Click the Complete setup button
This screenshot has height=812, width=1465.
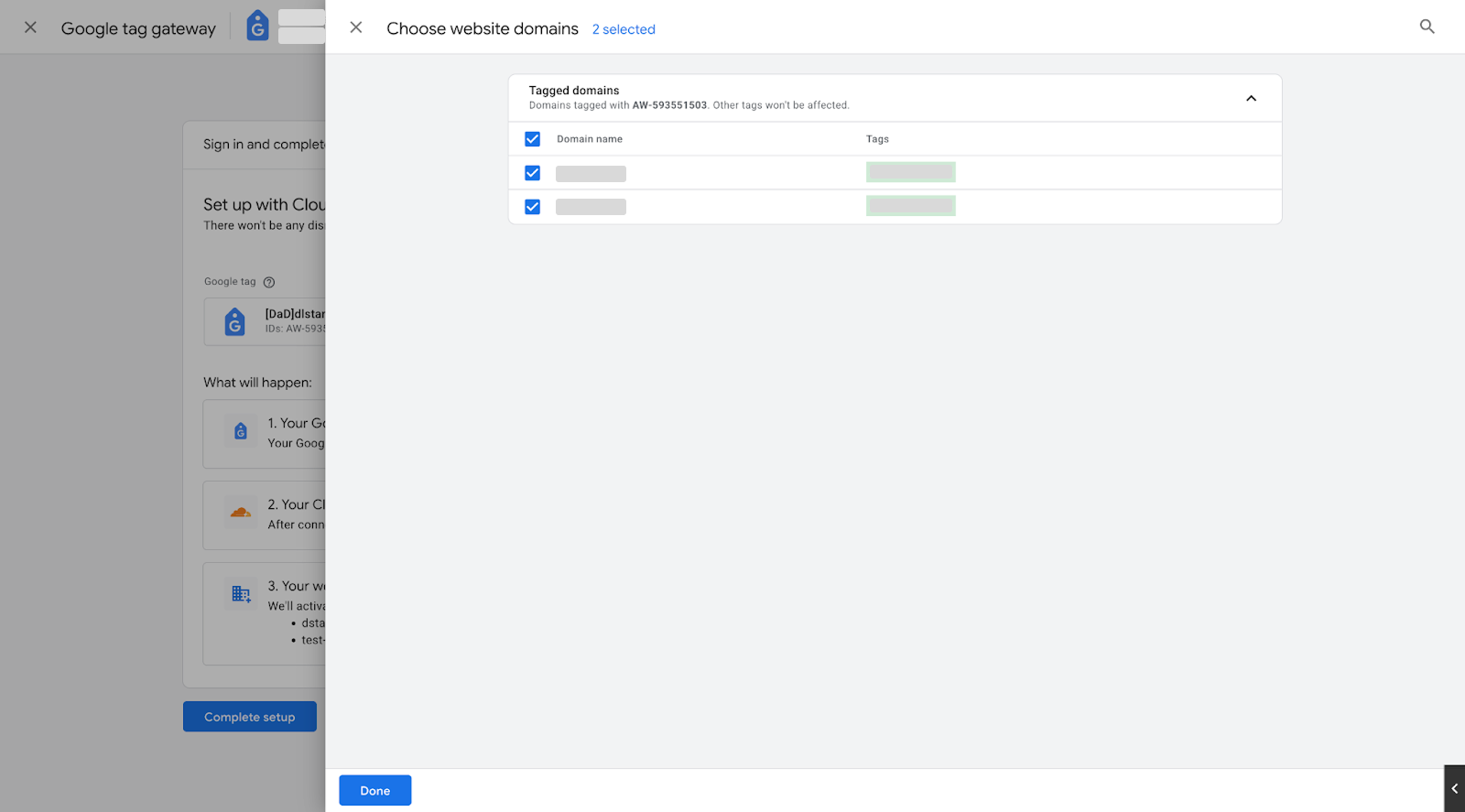point(250,717)
